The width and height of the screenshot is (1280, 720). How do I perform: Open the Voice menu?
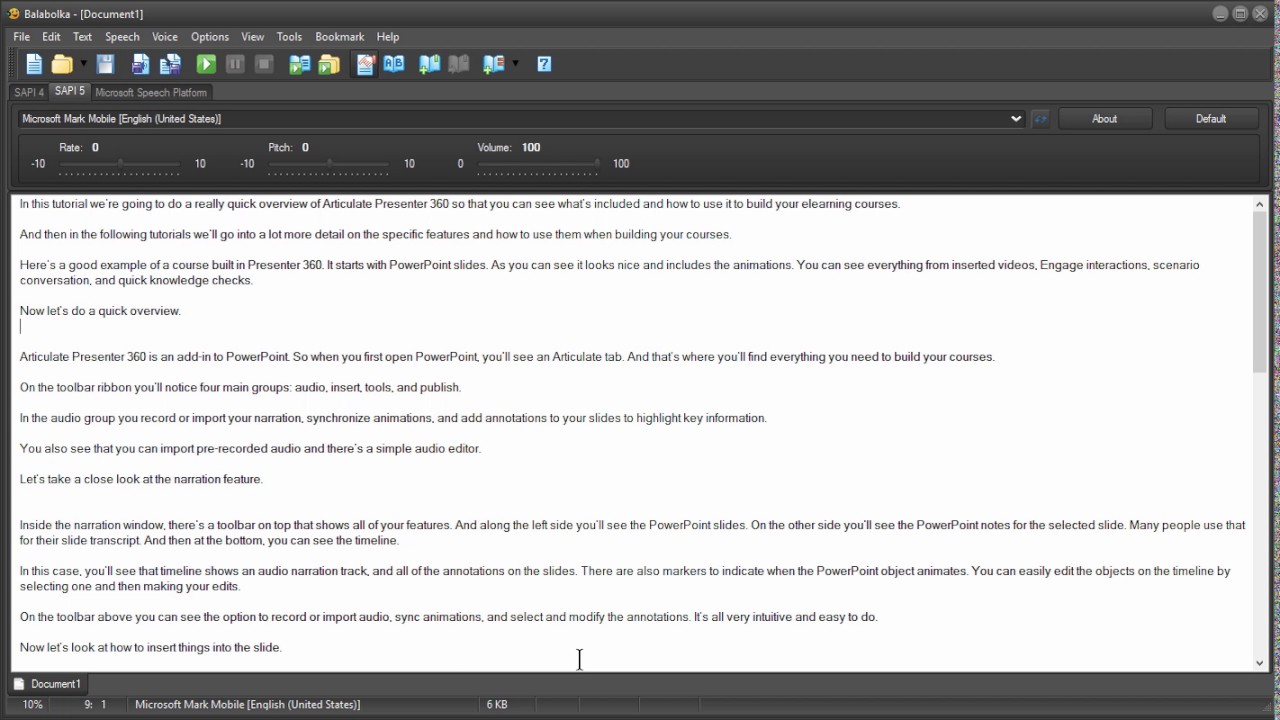165,37
